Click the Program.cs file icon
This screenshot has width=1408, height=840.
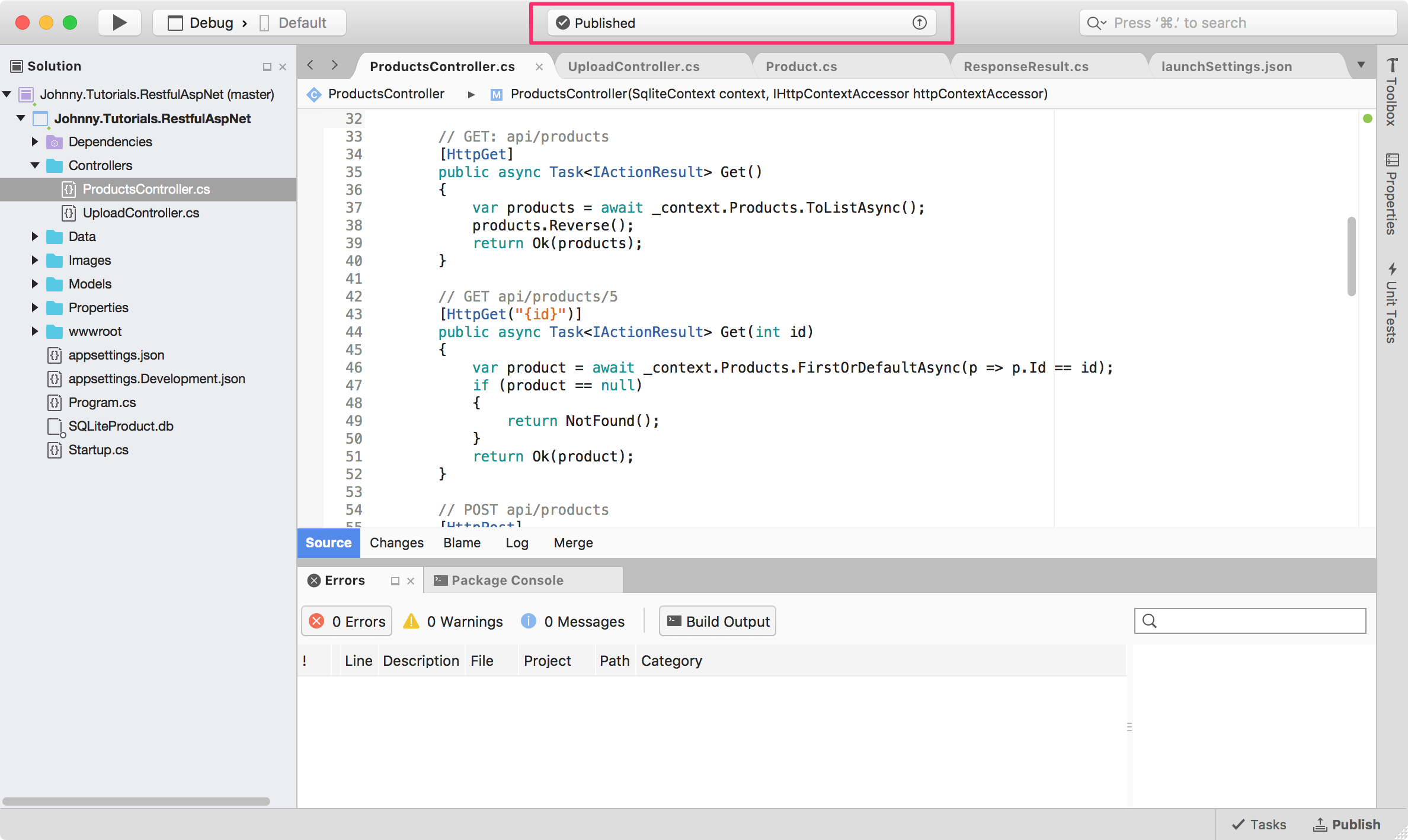(55, 402)
